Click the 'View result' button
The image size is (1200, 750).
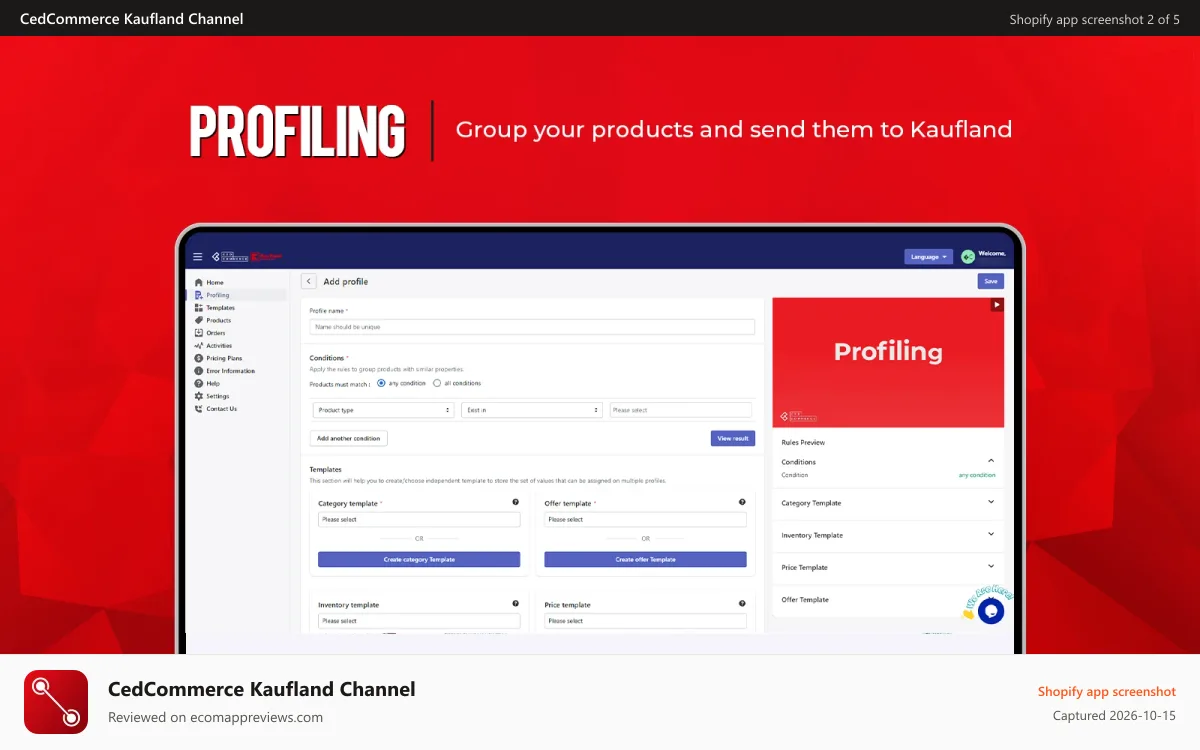pos(733,438)
